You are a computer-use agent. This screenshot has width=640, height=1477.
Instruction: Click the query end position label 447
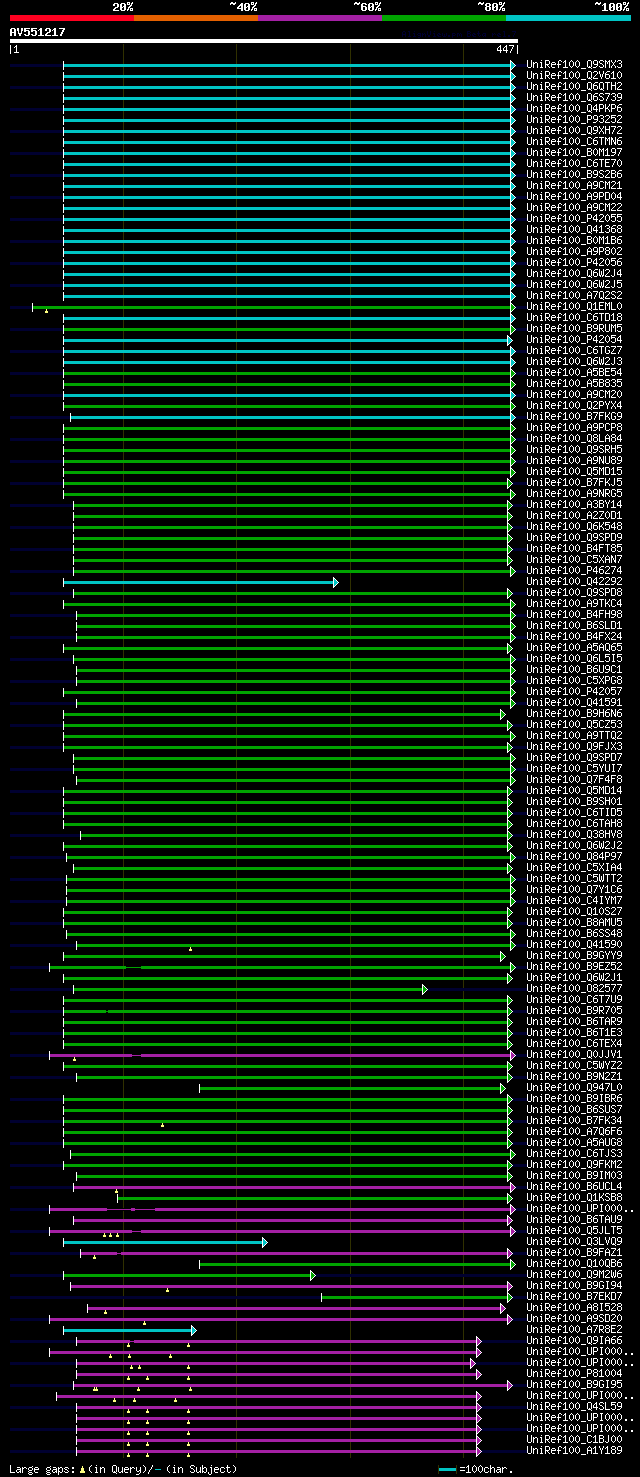coord(505,49)
